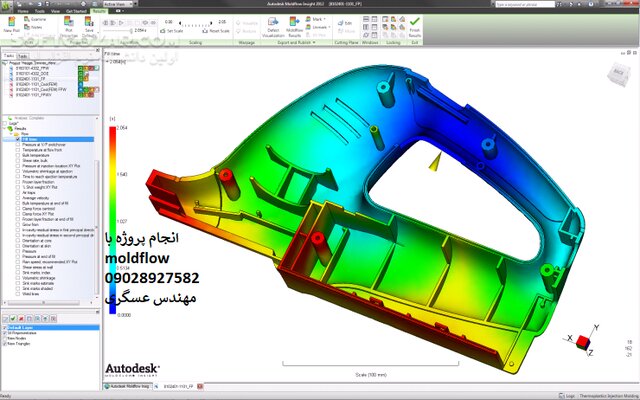Click the last layer toolbar icon
This screenshot has width=640, height=400.
tap(53, 318)
